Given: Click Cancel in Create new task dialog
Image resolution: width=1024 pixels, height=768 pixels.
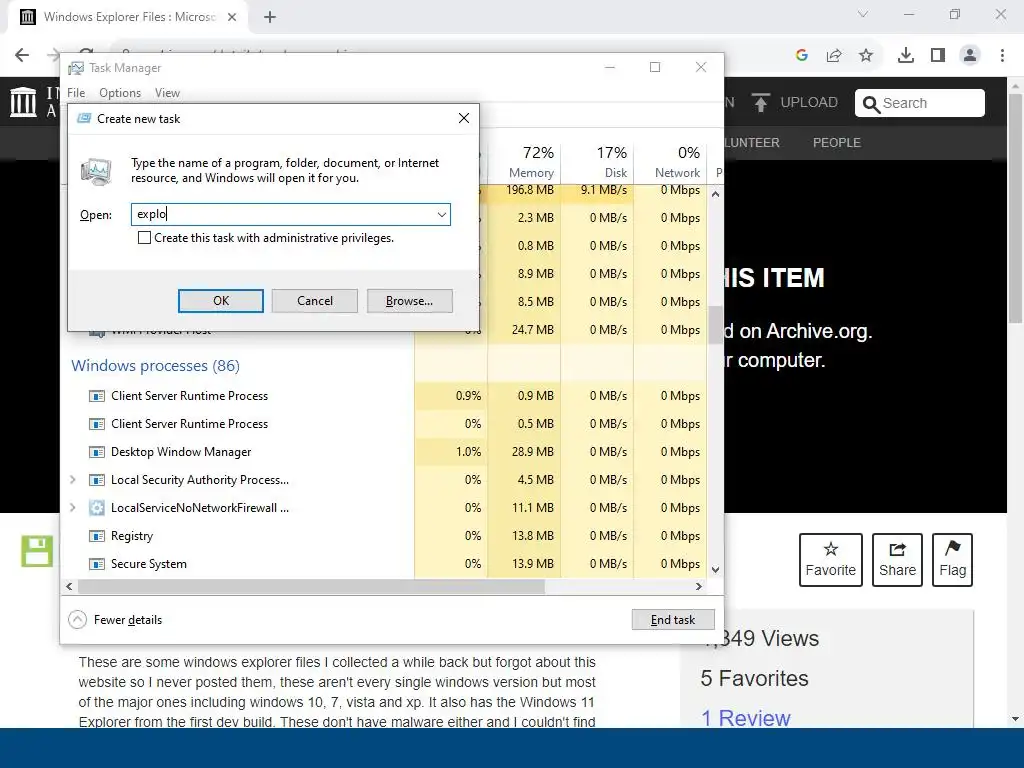Looking at the screenshot, I should [315, 301].
